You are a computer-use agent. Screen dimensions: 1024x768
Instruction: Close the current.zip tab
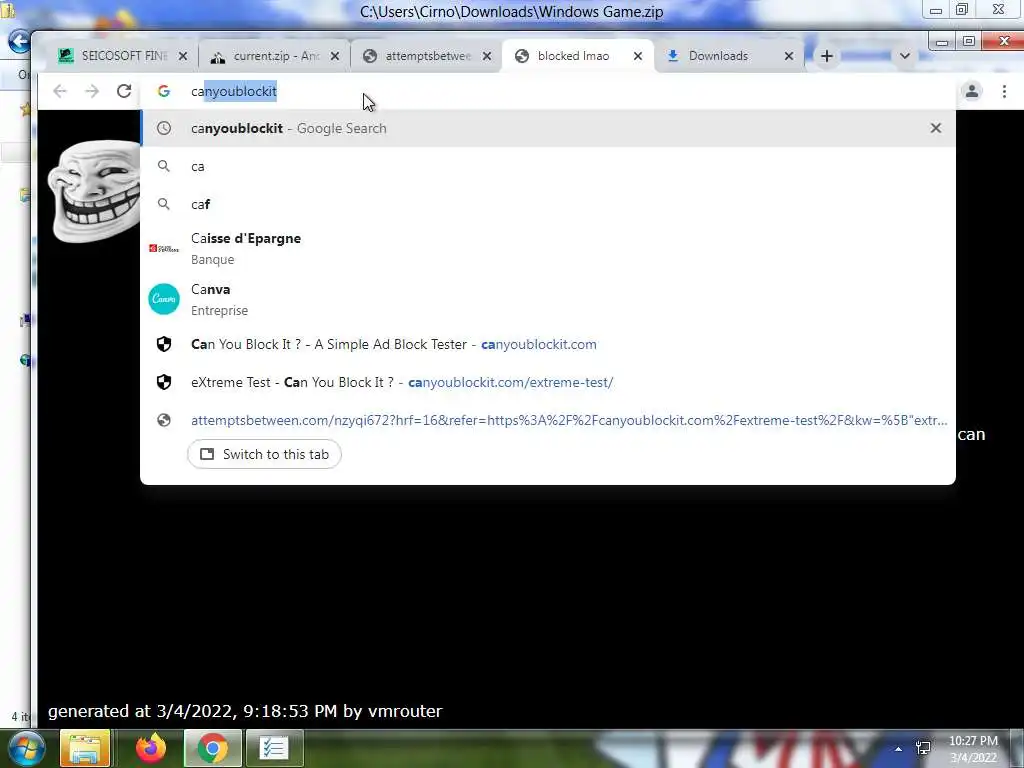pyautogui.click(x=334, y=56)
